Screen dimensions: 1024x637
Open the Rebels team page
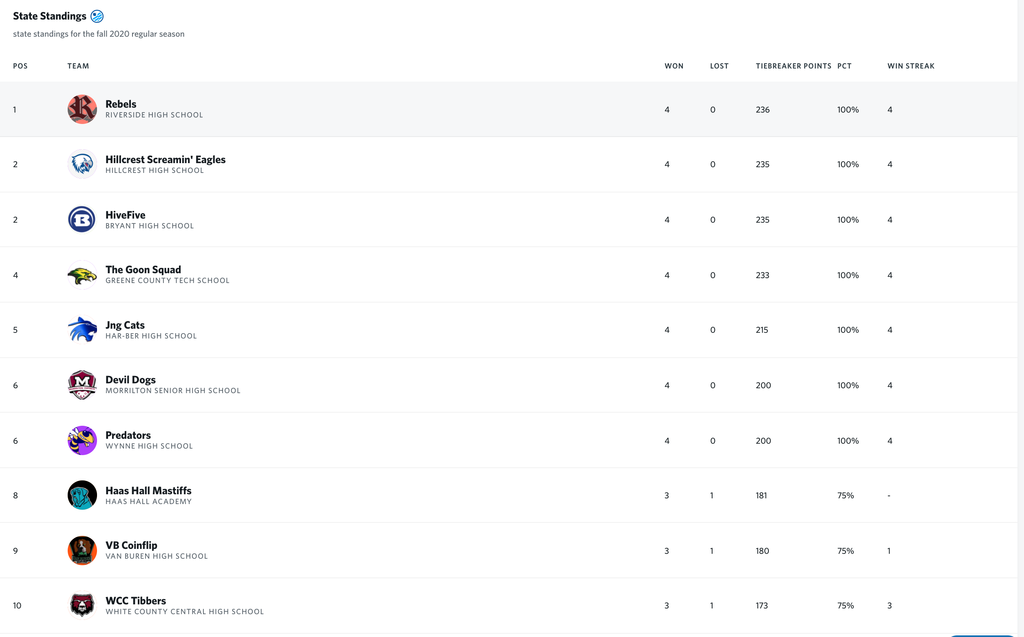pyautogui.click(x=121, y=104)
